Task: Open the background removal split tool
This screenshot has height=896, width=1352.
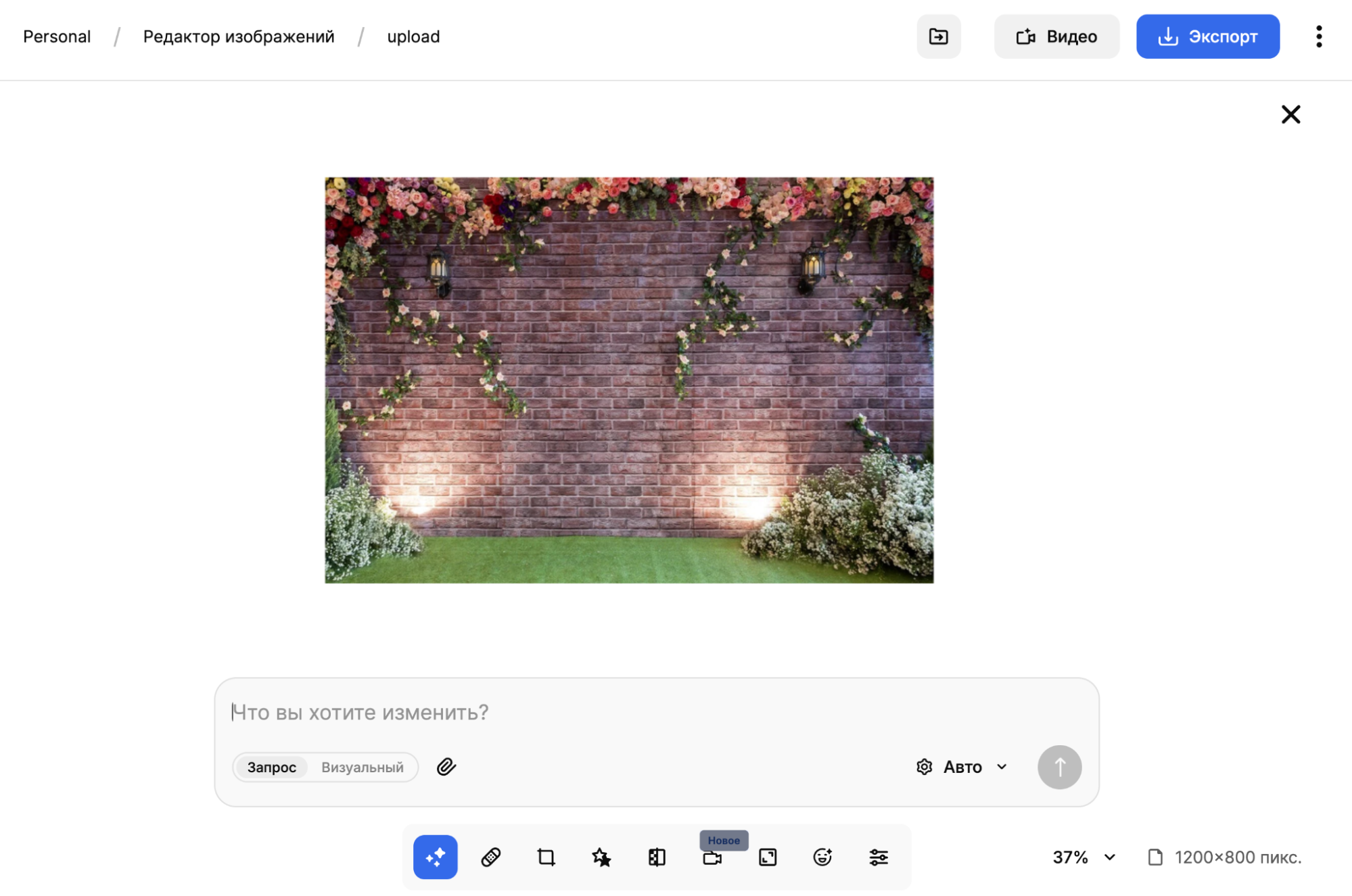Action: pyautogui.click(x=657, y=857)
